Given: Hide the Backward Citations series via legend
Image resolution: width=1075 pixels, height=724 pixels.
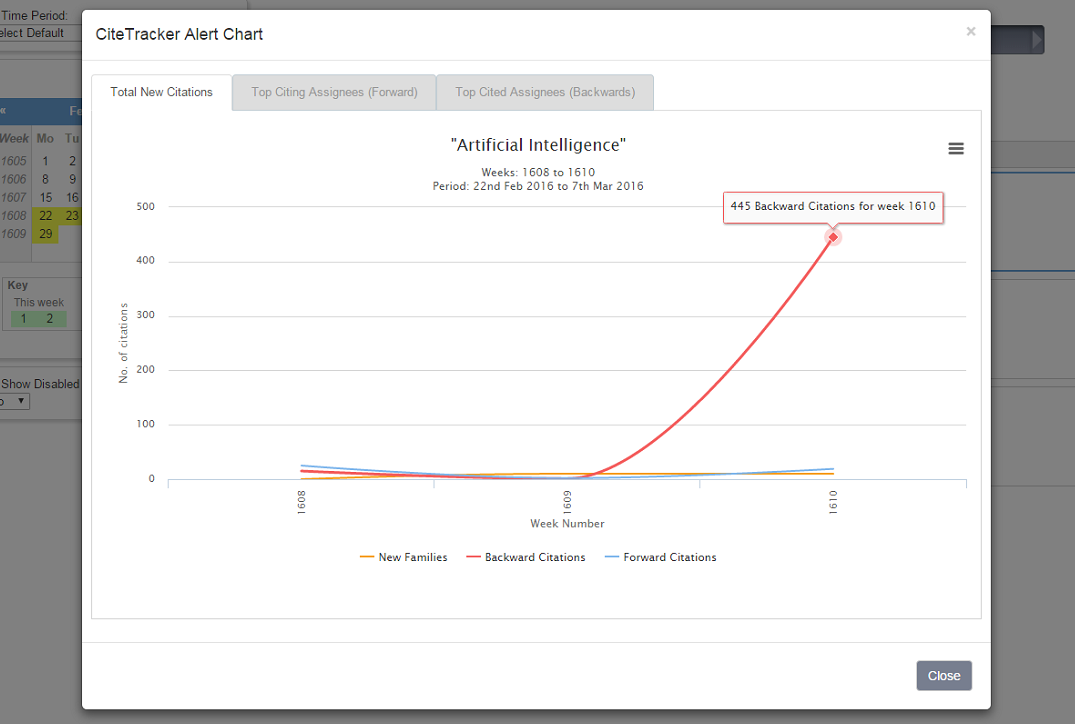Looking at the screenshot, I should coord(526,557).
